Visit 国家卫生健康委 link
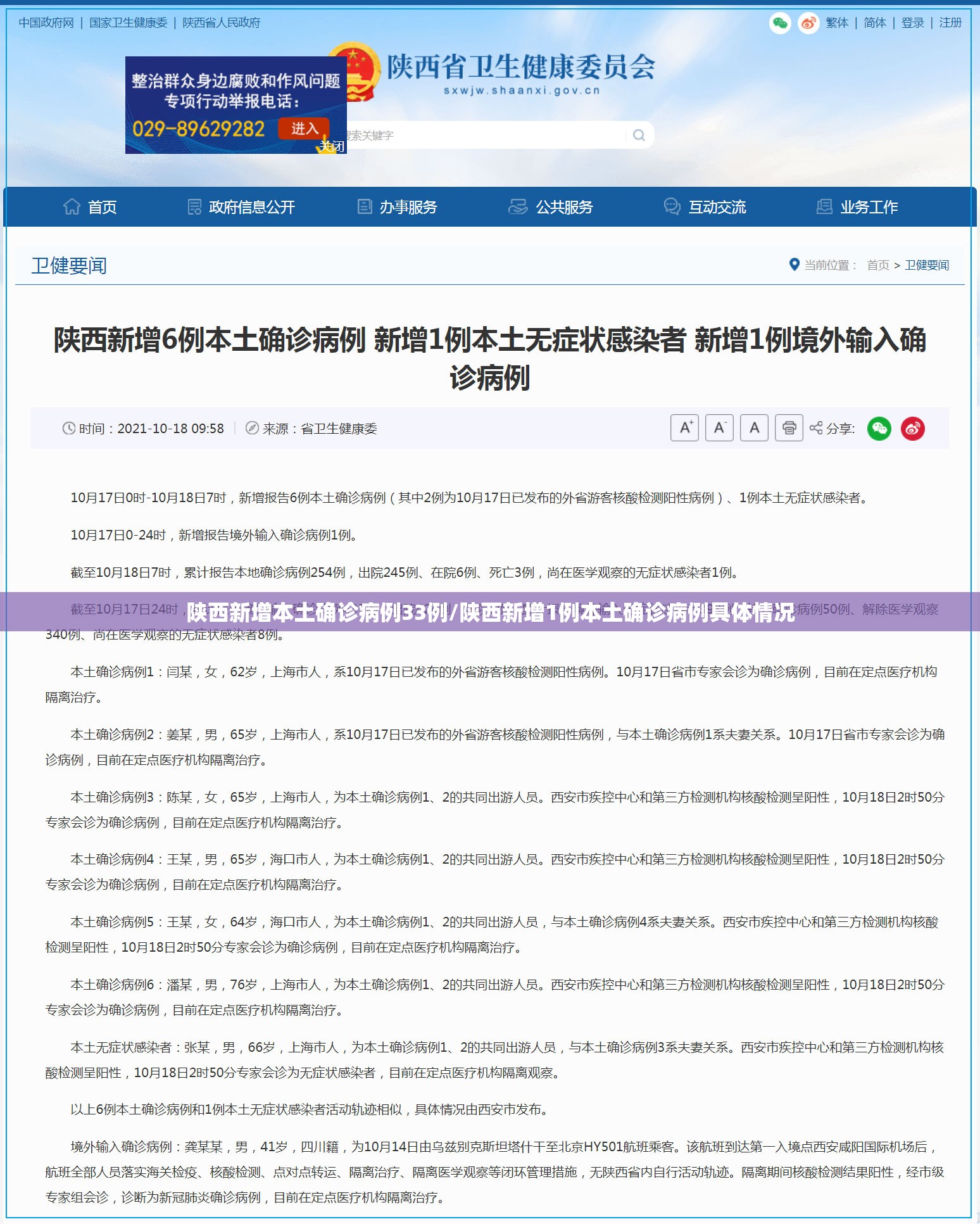Screen dimensions: 980x1224 (129, 23)
